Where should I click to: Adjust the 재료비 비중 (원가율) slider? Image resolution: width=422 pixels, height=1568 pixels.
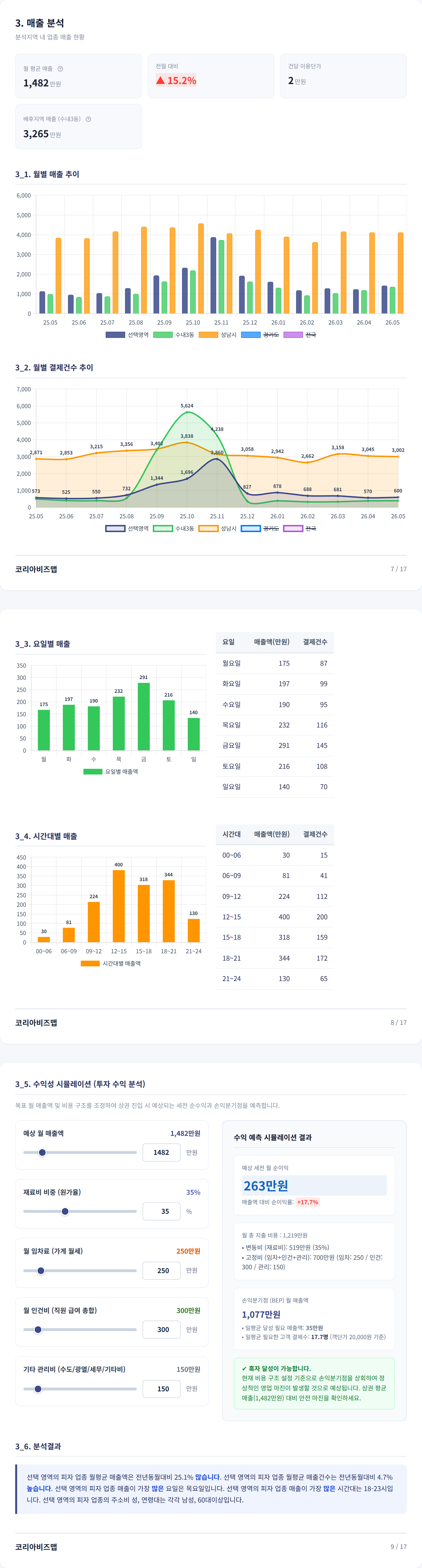coord(80,1211)
